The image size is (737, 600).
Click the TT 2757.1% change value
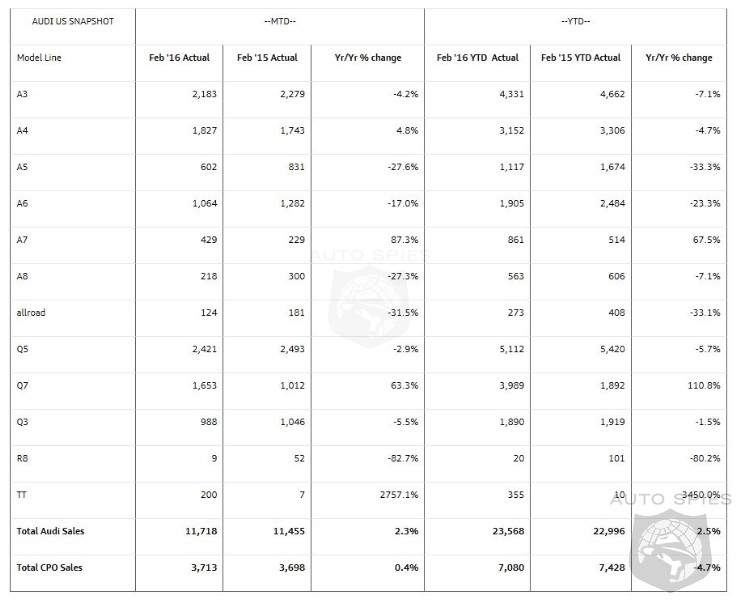point(394,495)
